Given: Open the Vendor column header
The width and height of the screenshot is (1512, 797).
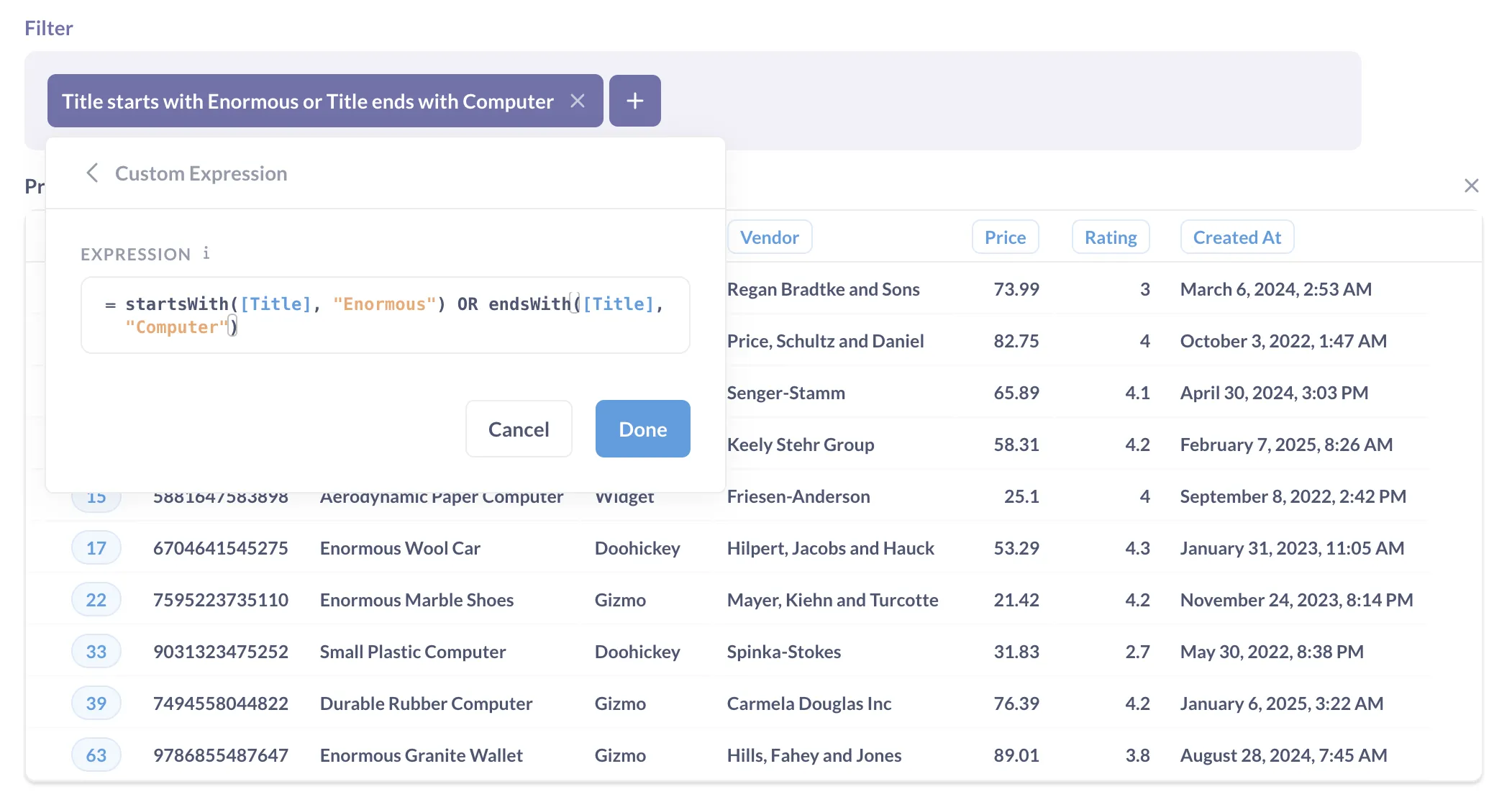Looking at the screenshot, I should (x=769, y=237).
